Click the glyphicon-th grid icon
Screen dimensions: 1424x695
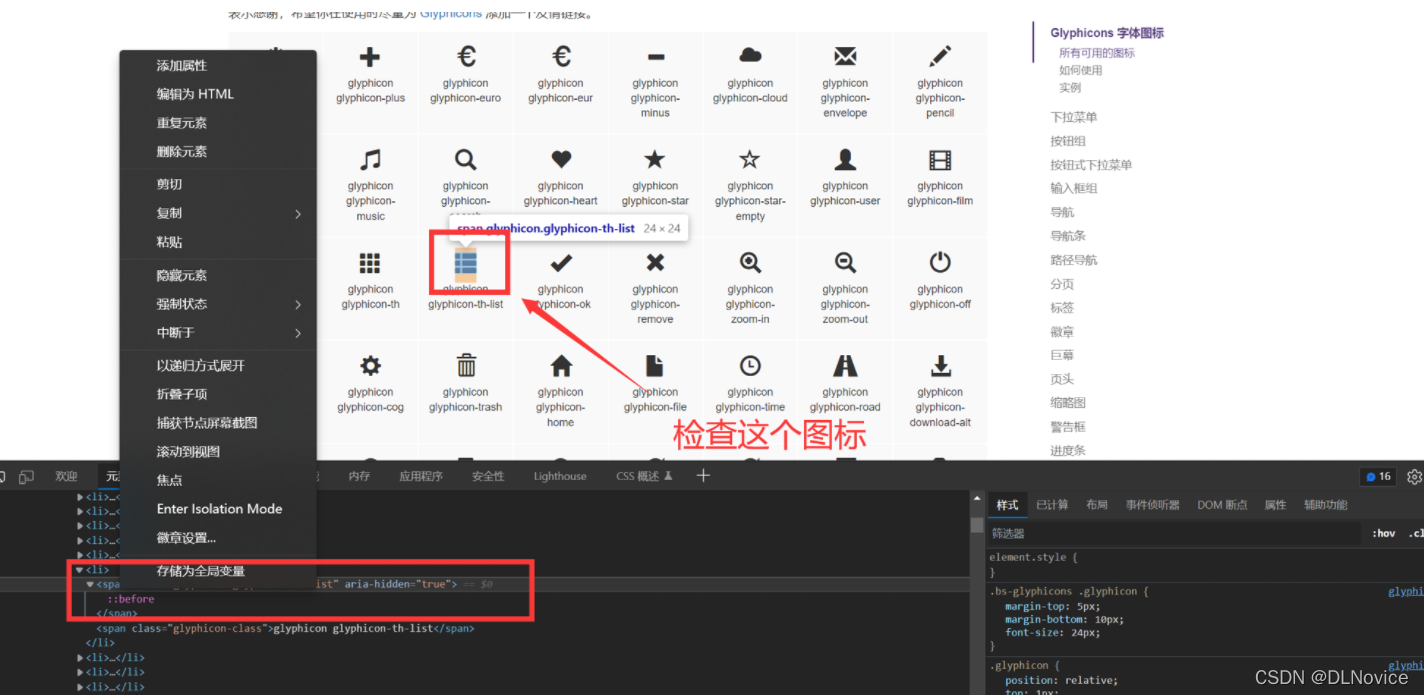pos(370,262)
